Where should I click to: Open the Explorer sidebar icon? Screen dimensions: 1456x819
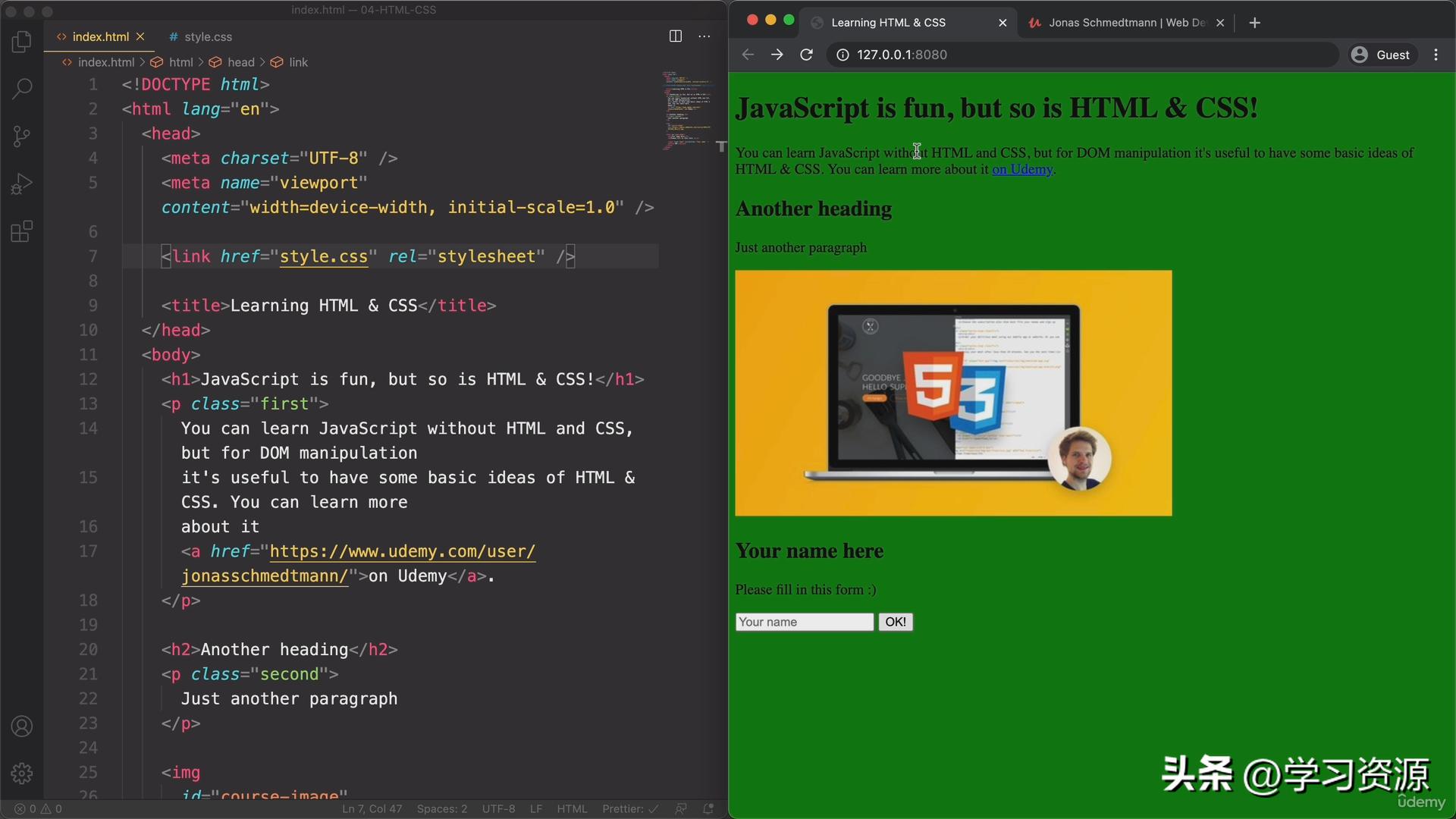click(x=21, y=42)
